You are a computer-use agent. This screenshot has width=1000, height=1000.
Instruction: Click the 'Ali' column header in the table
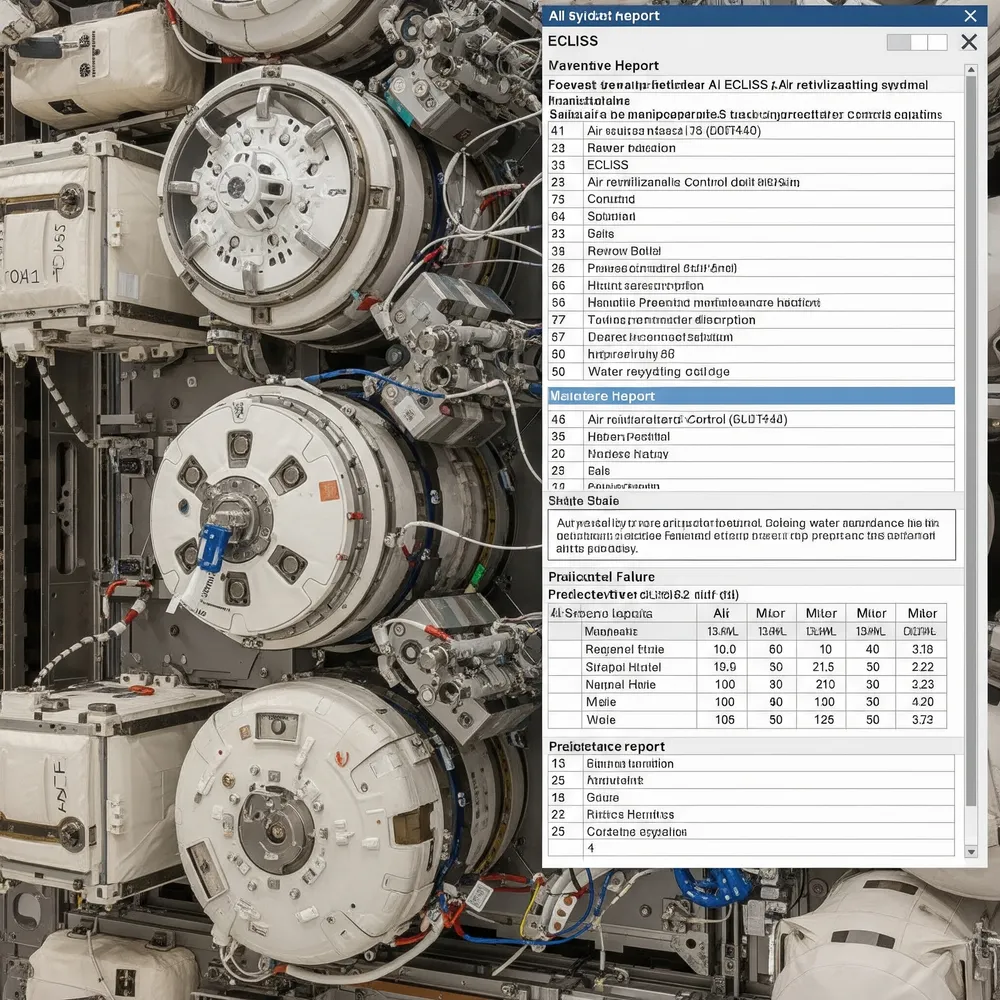click(x=721, y=614)
